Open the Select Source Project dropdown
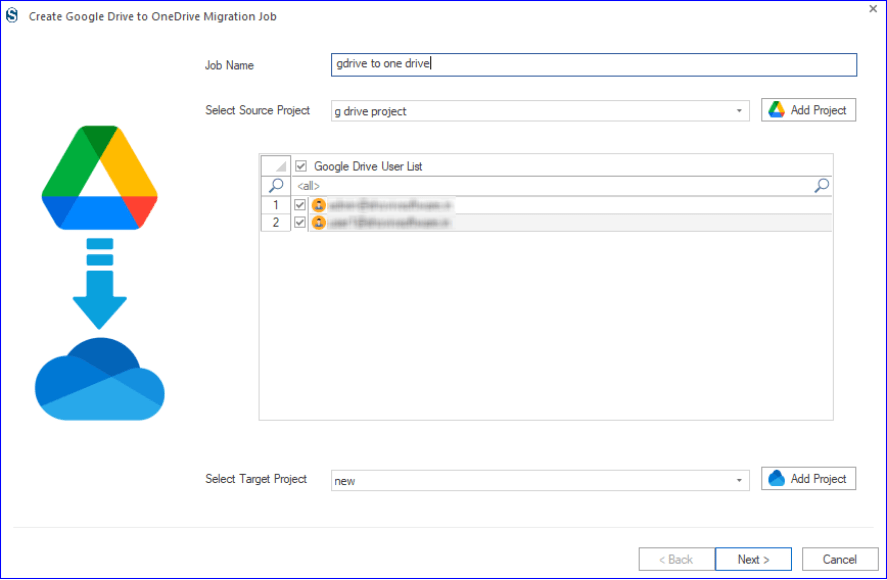Screen dimensions: 887x580 [739, 111]
